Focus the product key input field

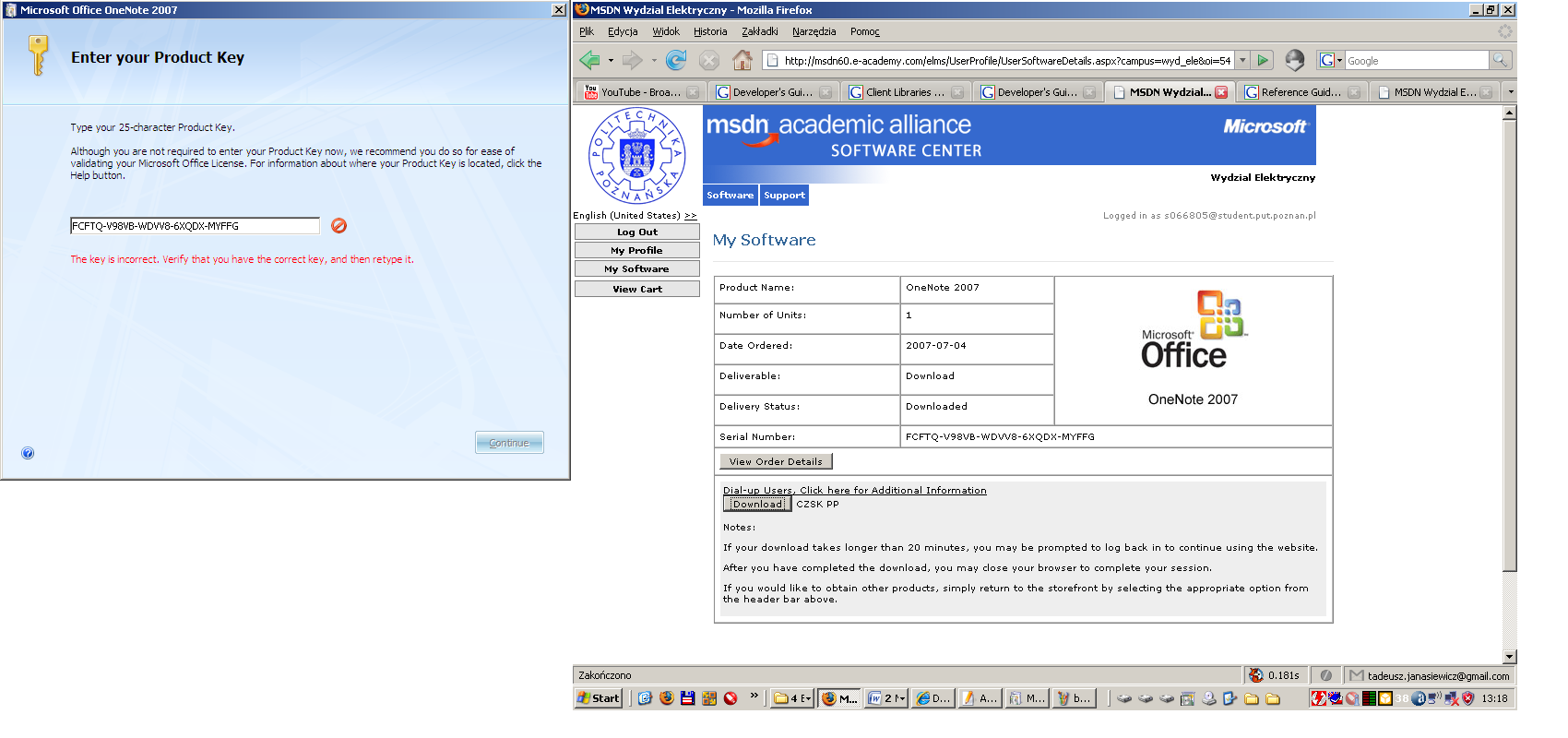(x=195, y=226)
